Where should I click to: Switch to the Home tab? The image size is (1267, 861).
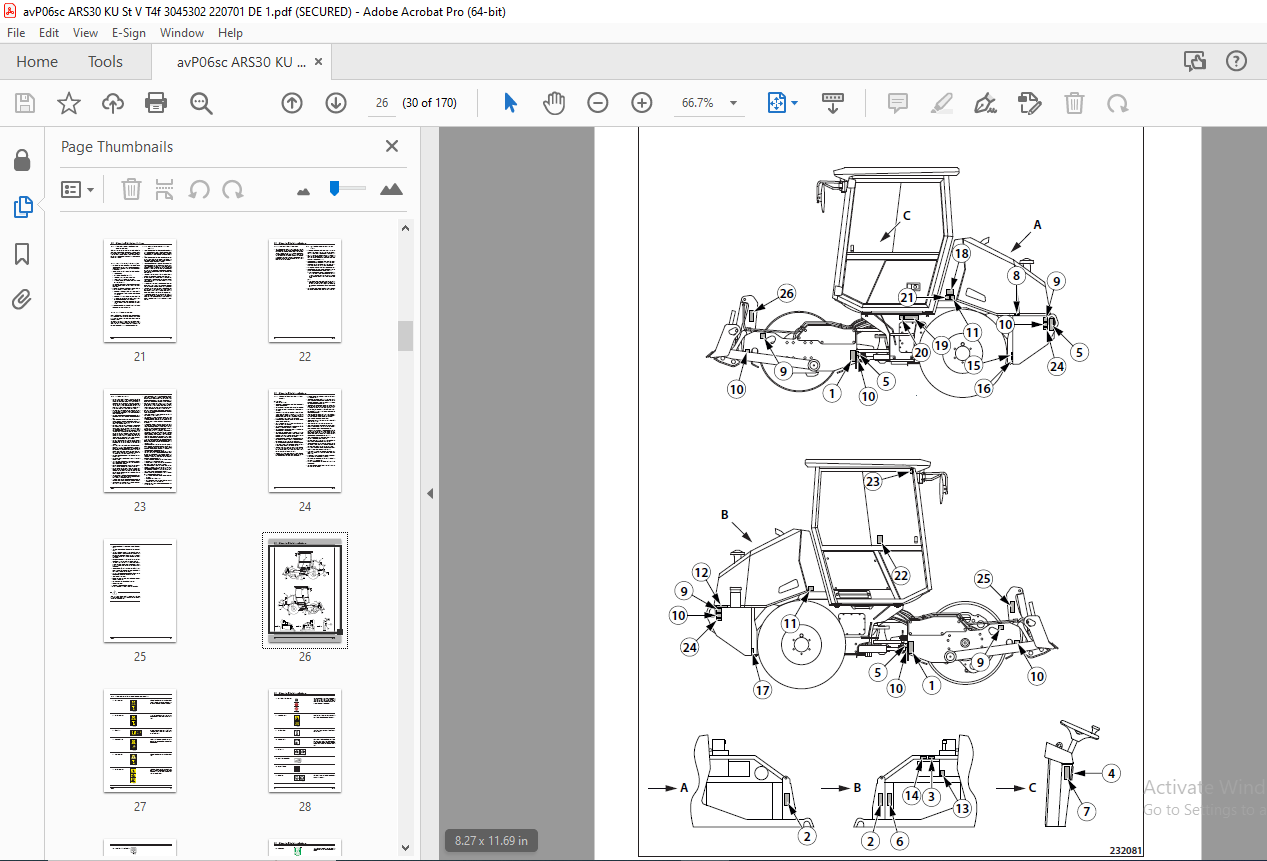point(37,62)
